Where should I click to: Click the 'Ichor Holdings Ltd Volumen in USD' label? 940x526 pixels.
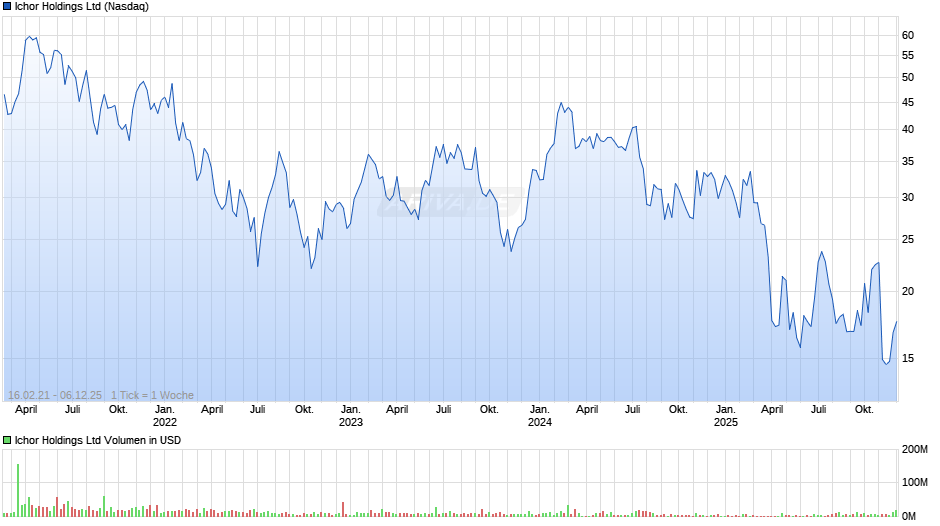click(98, 440)
